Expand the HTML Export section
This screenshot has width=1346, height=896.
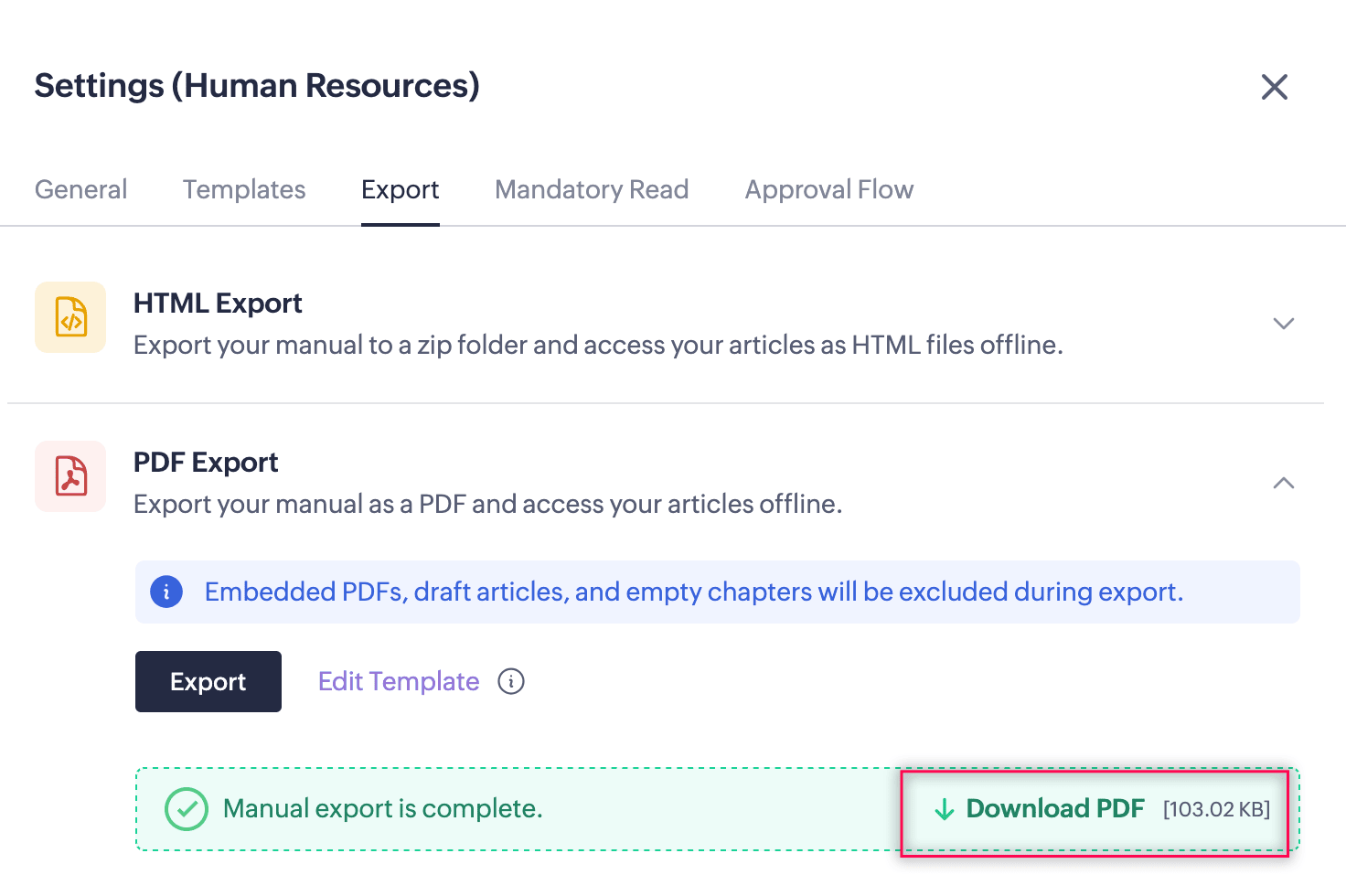point(1283,324)
